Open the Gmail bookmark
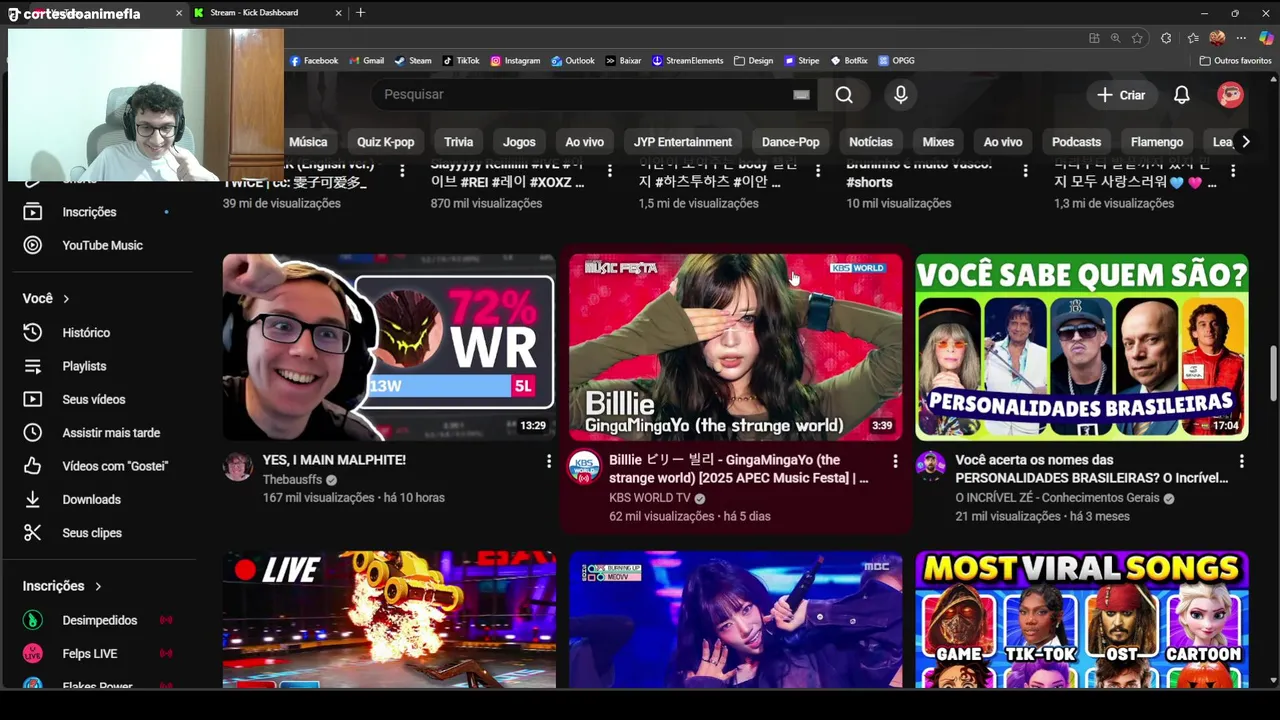This screenshot has height=720, width=1280. click(x=366, y=60)
